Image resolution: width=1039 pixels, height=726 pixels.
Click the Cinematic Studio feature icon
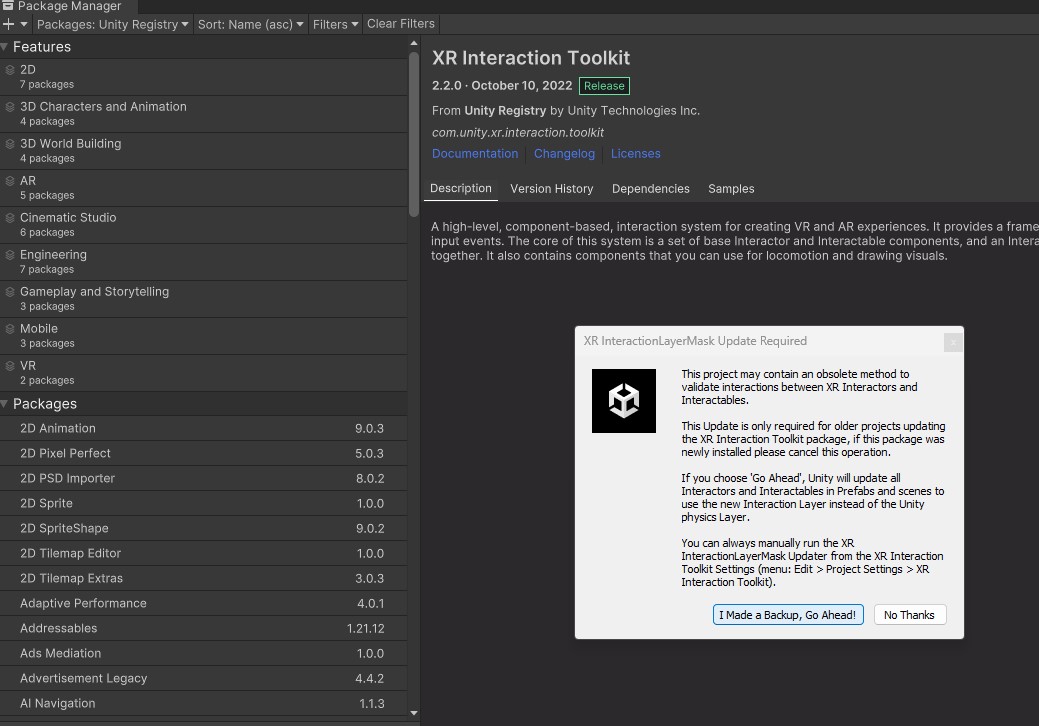[x=10, y=218]
